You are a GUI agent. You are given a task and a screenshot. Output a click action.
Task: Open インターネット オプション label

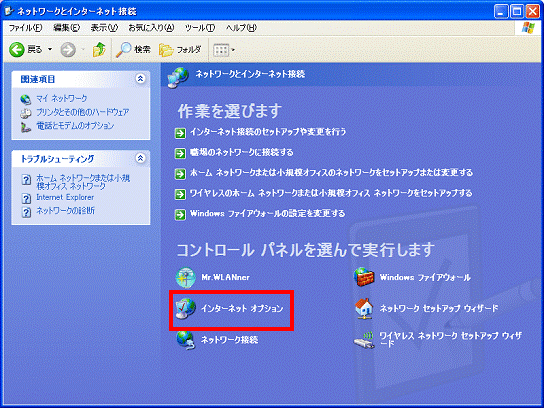243,308
